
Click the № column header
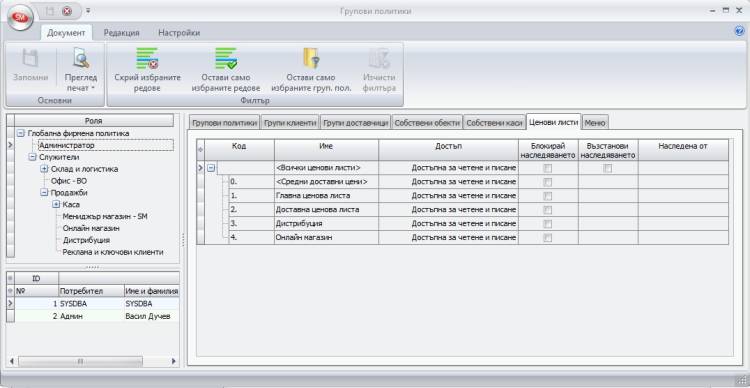(37, 291)
